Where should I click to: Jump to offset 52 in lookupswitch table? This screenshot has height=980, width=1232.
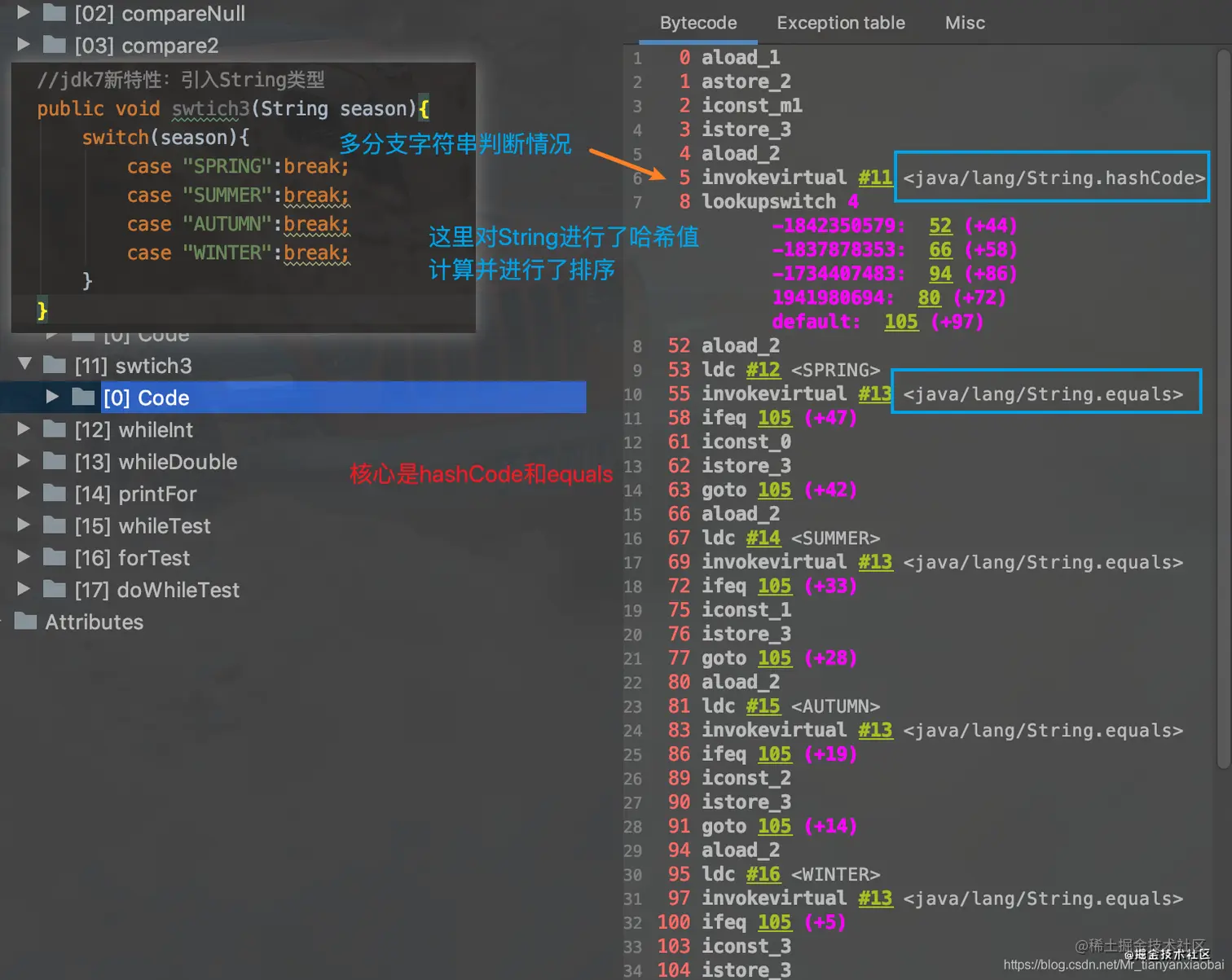(x=940, y=226)
